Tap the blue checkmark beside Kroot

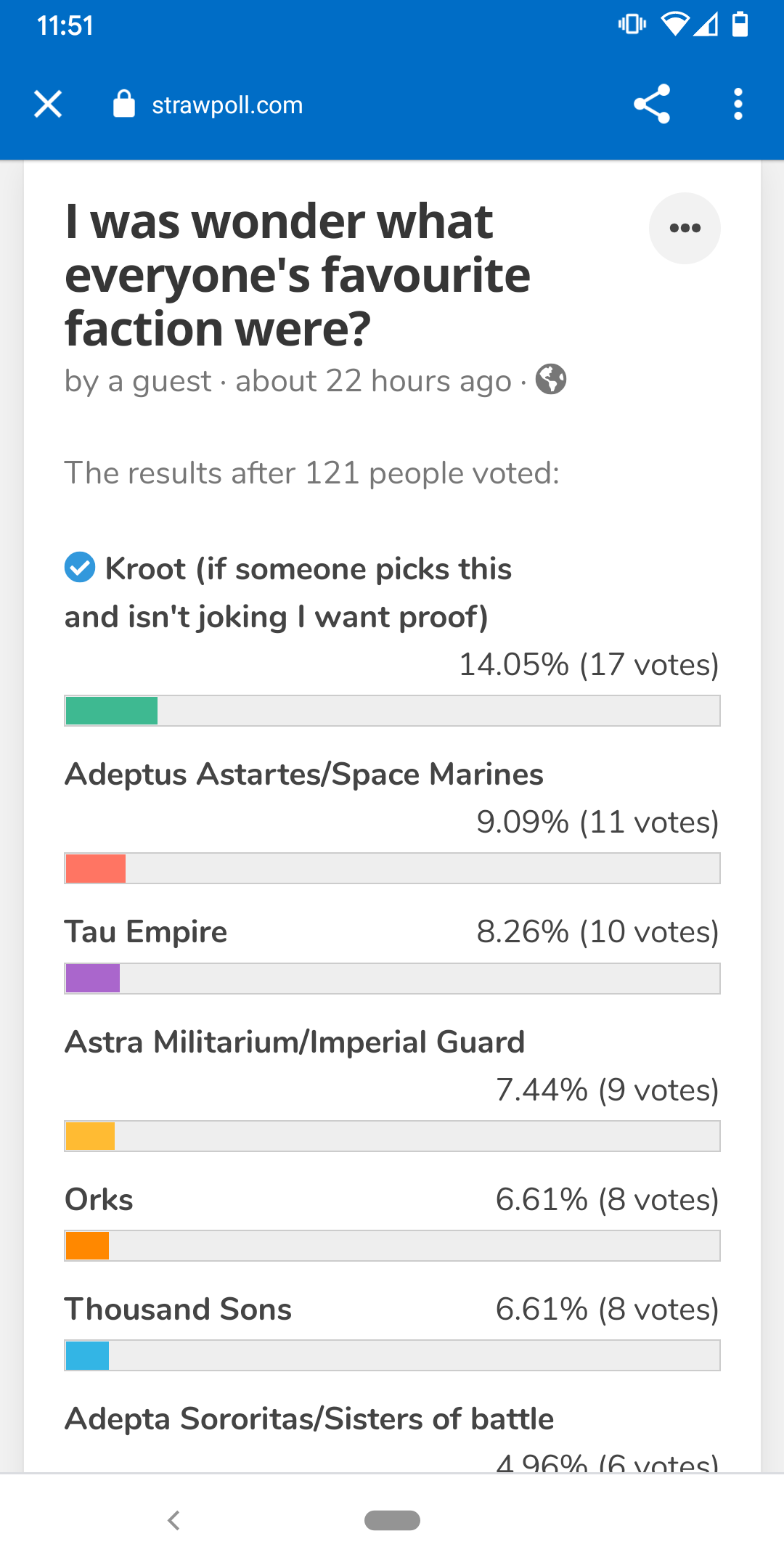pyautogui.click(x=80, y=568)
